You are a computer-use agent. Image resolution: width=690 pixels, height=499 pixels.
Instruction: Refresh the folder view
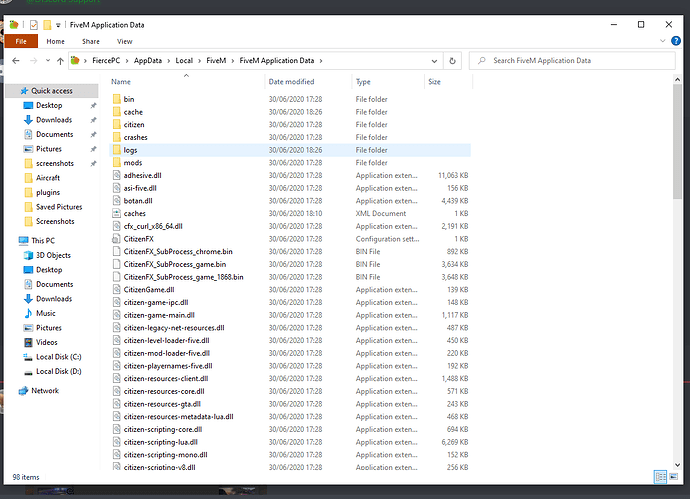coord(452,61)
